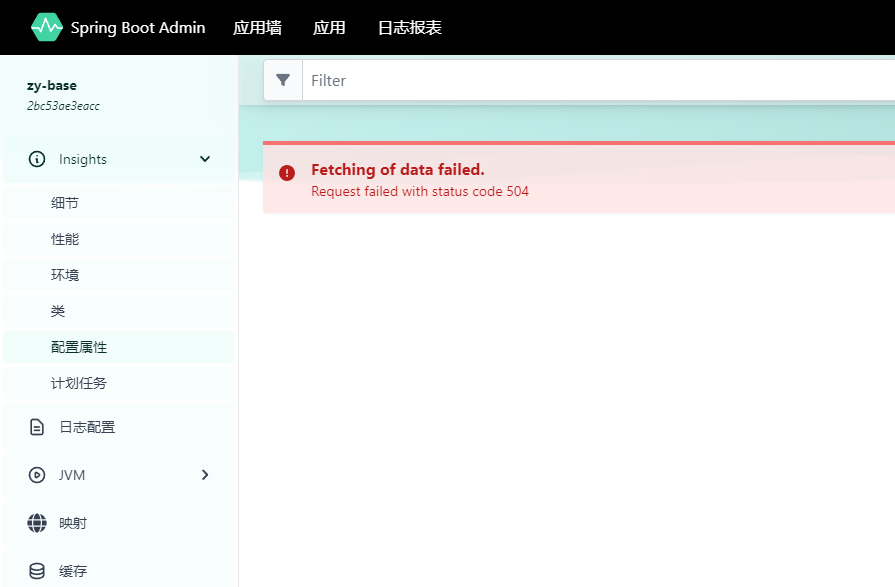Viewport: 895px width, 587px height.
Task: Select the info icon beside Insights
Action: click(x=35, y=159)
